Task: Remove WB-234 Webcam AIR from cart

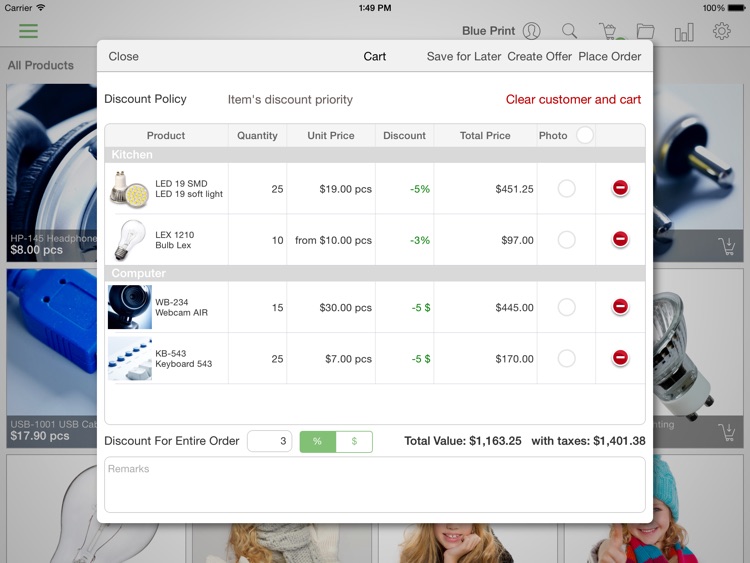Action: (620, 307)
